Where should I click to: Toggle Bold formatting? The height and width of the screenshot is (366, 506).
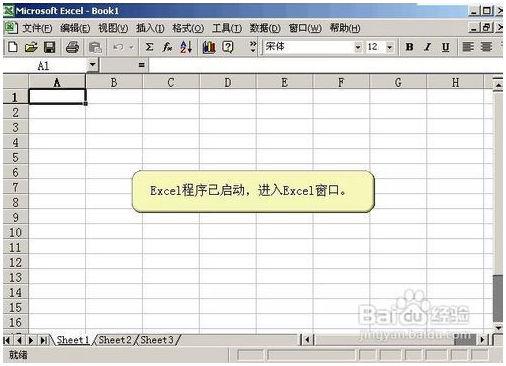click(409, 47)
